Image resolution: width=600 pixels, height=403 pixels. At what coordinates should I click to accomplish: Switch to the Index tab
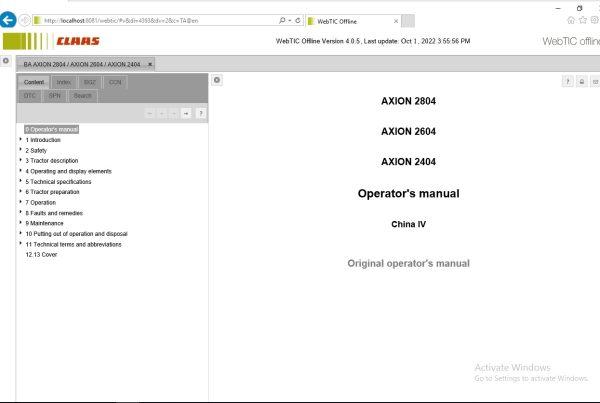(64, 82)
